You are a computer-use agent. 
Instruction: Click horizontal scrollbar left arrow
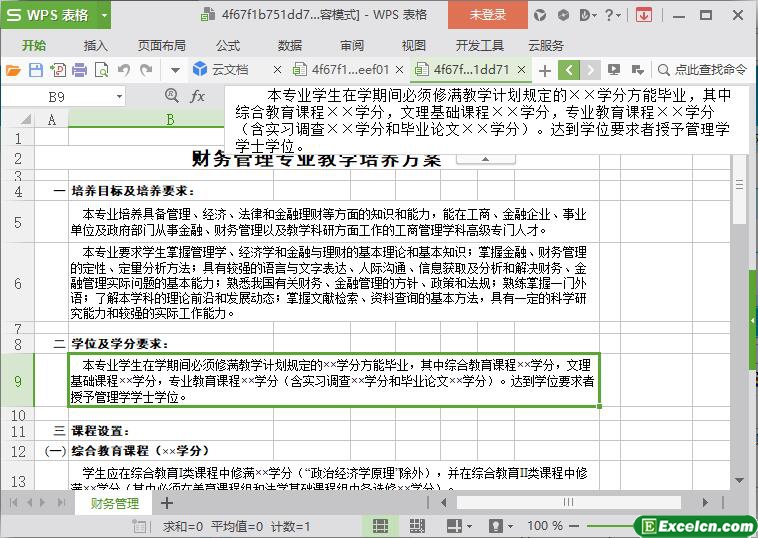tap(444, 503)
